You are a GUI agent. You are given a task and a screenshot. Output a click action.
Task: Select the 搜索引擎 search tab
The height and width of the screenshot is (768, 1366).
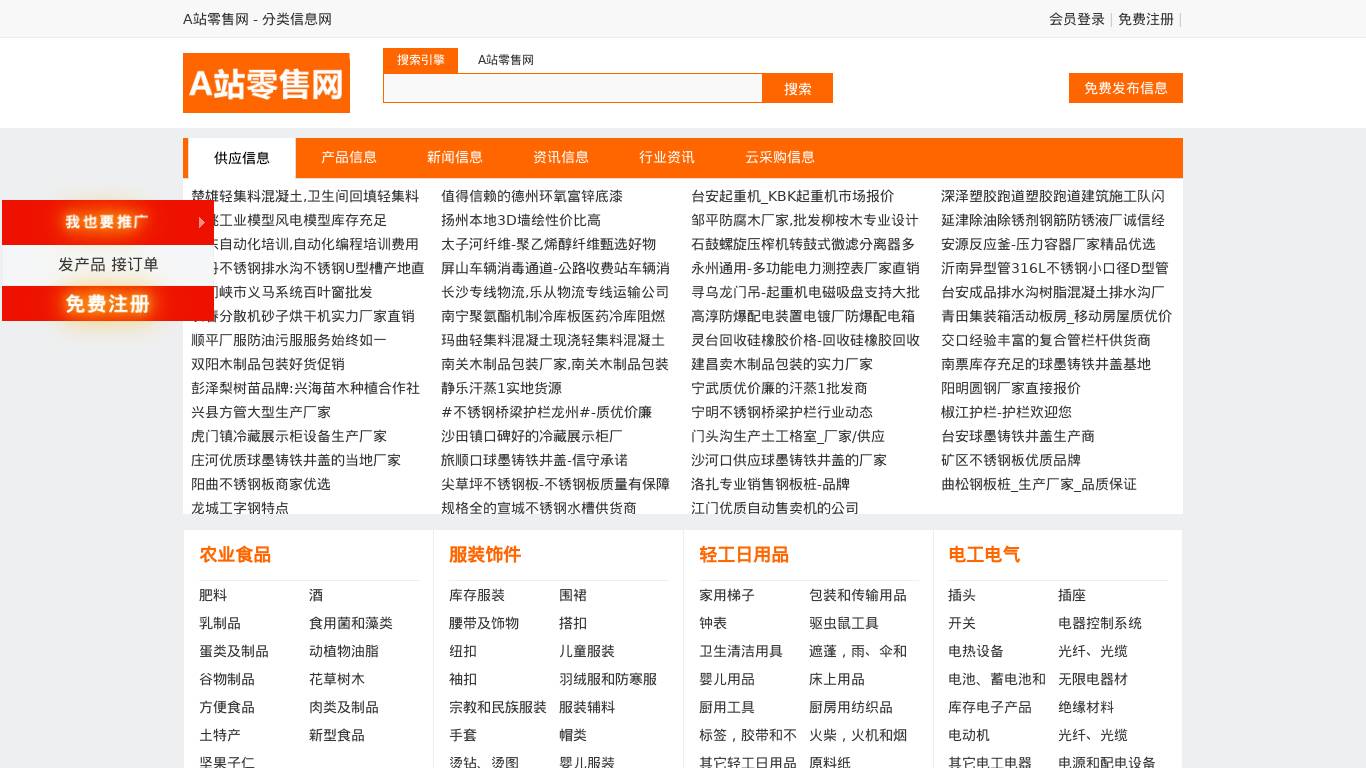[420, 60]
